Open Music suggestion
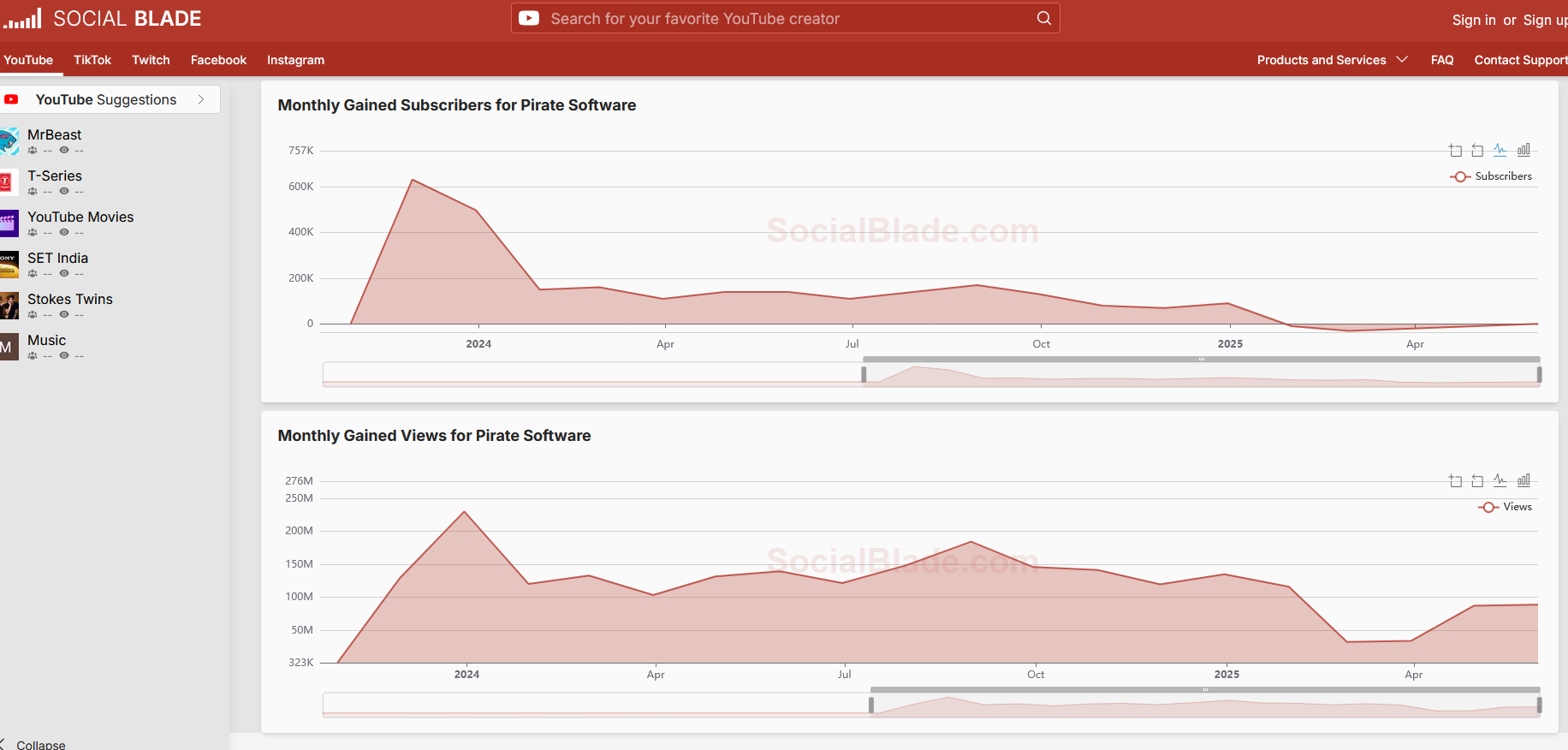This screenshot has height=750, width=1568. [46, 340]
